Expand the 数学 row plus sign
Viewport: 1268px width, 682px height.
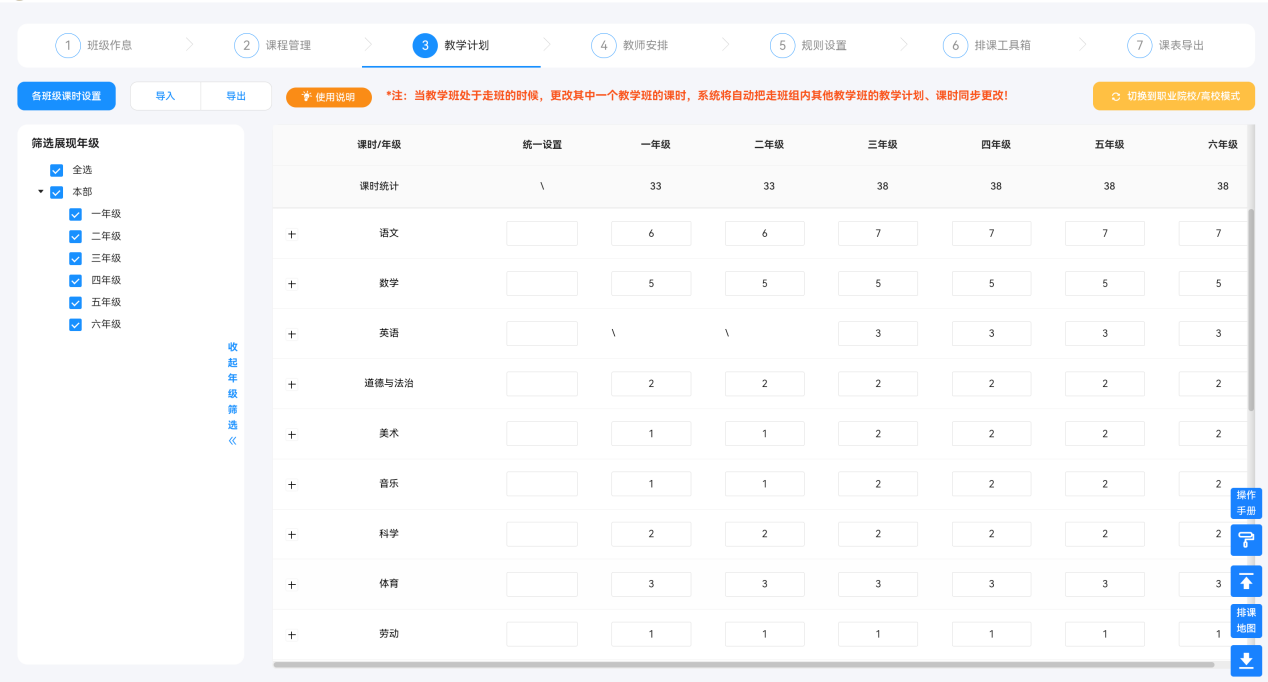[292, 284]
